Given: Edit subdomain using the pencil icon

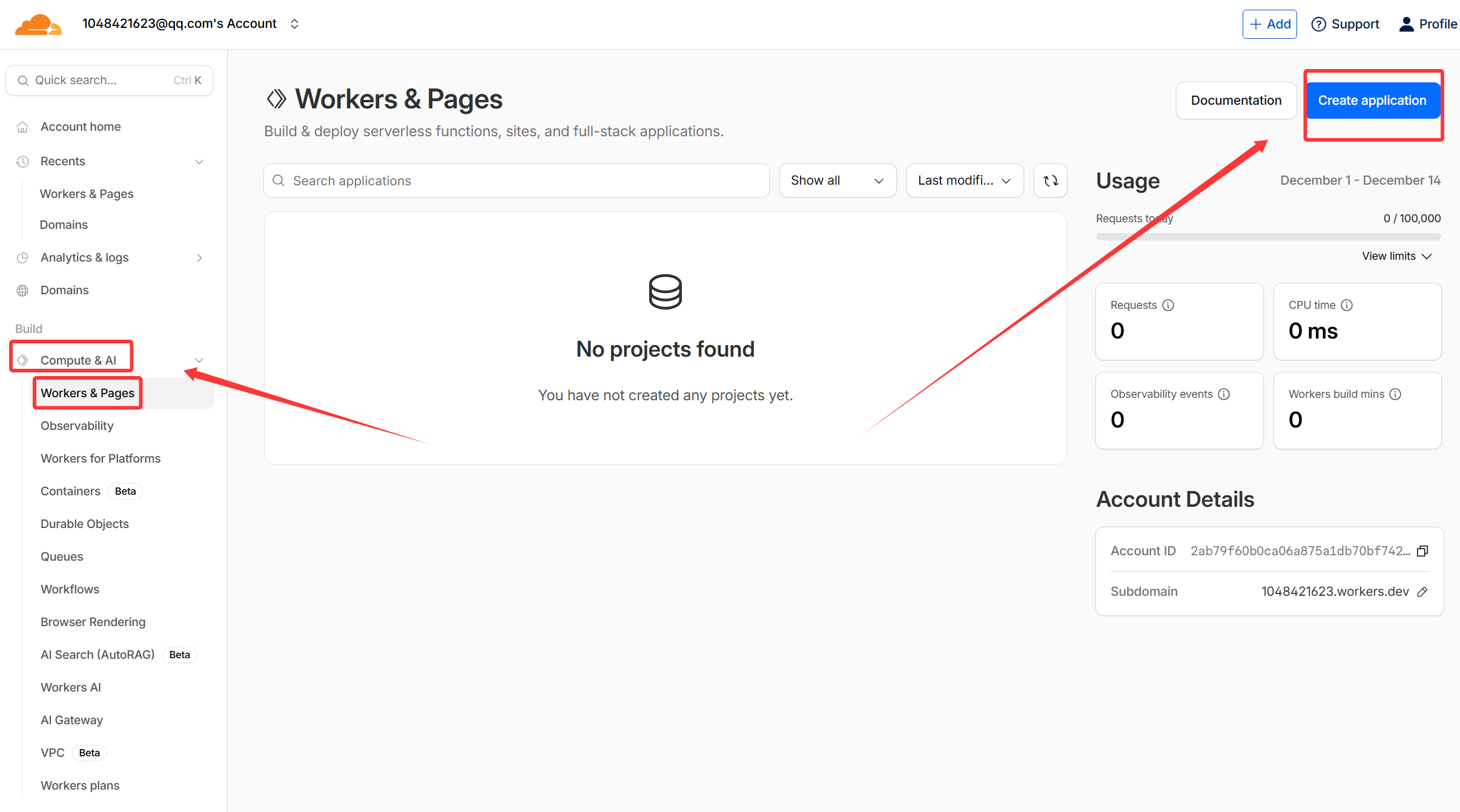Looking at the screenshot, I should (1422, 592).
